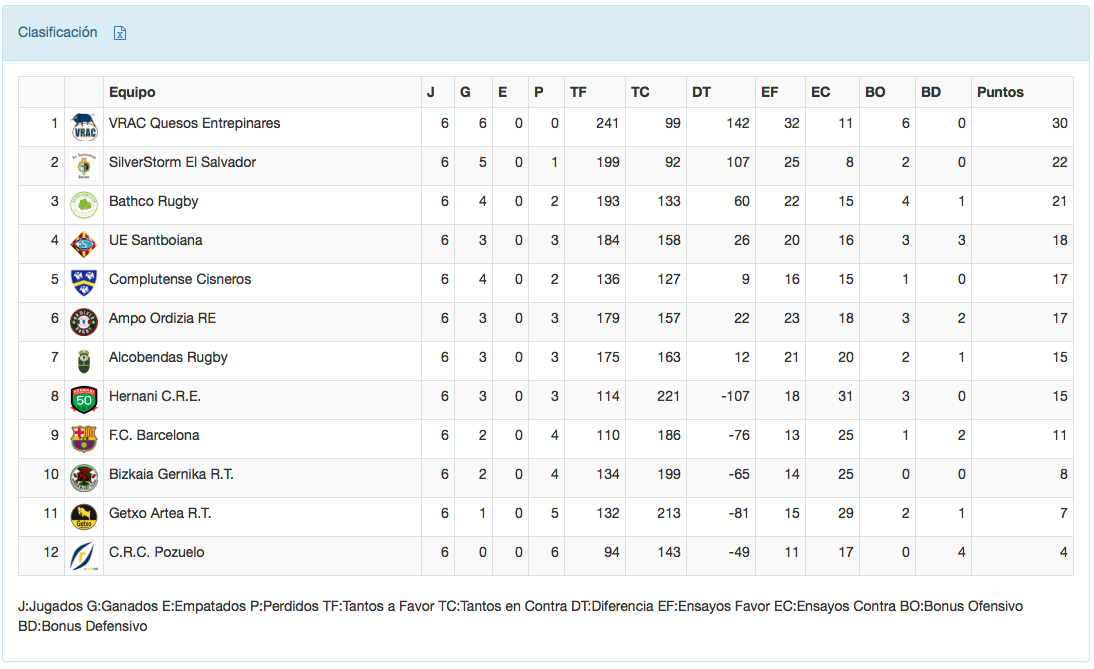Click the F.C. Barcelona crest
This screenshot has width=1094, height=669.
tap(84, 440)
